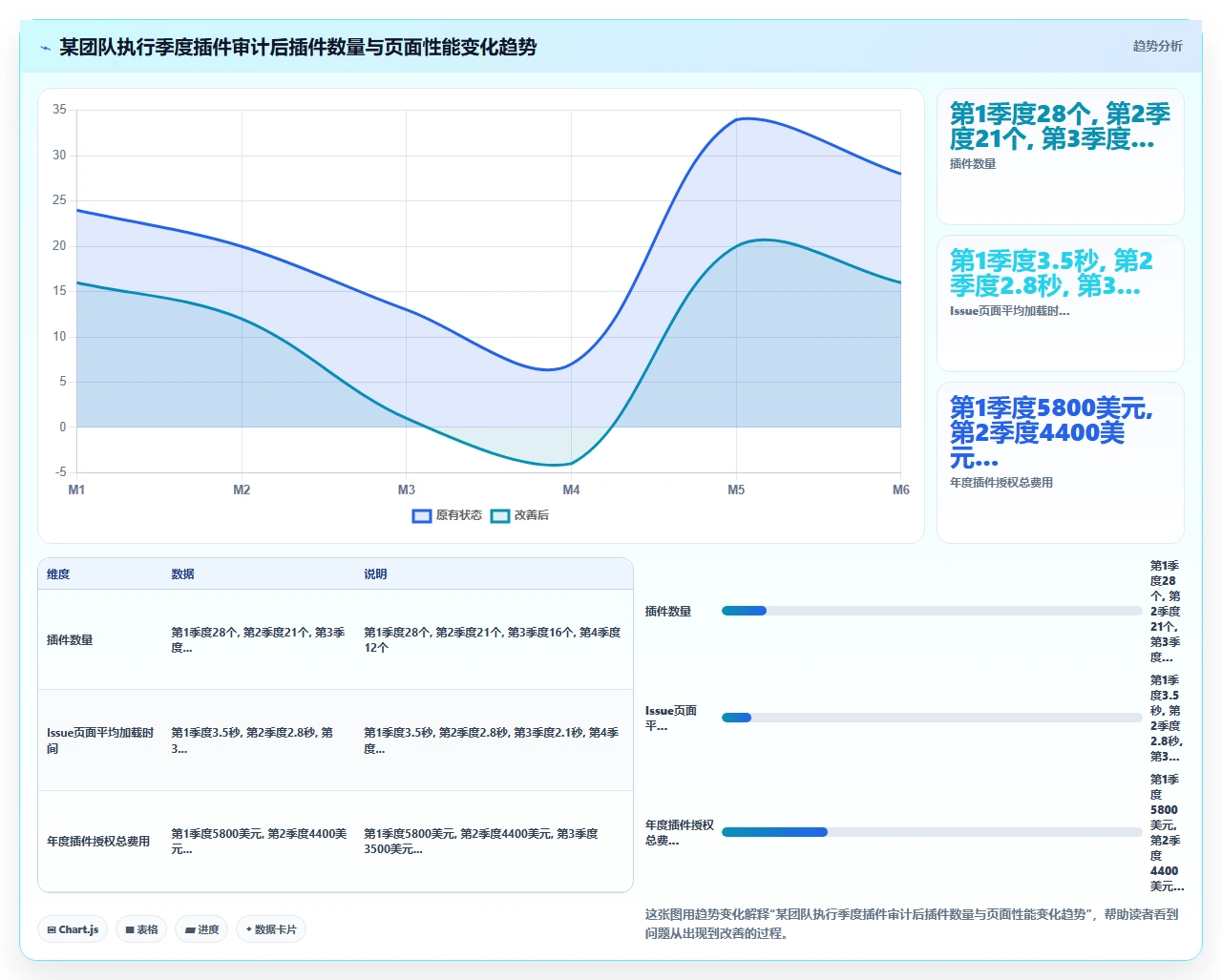Open the 年度插件授权总费用 data card

click(1061, 463)
